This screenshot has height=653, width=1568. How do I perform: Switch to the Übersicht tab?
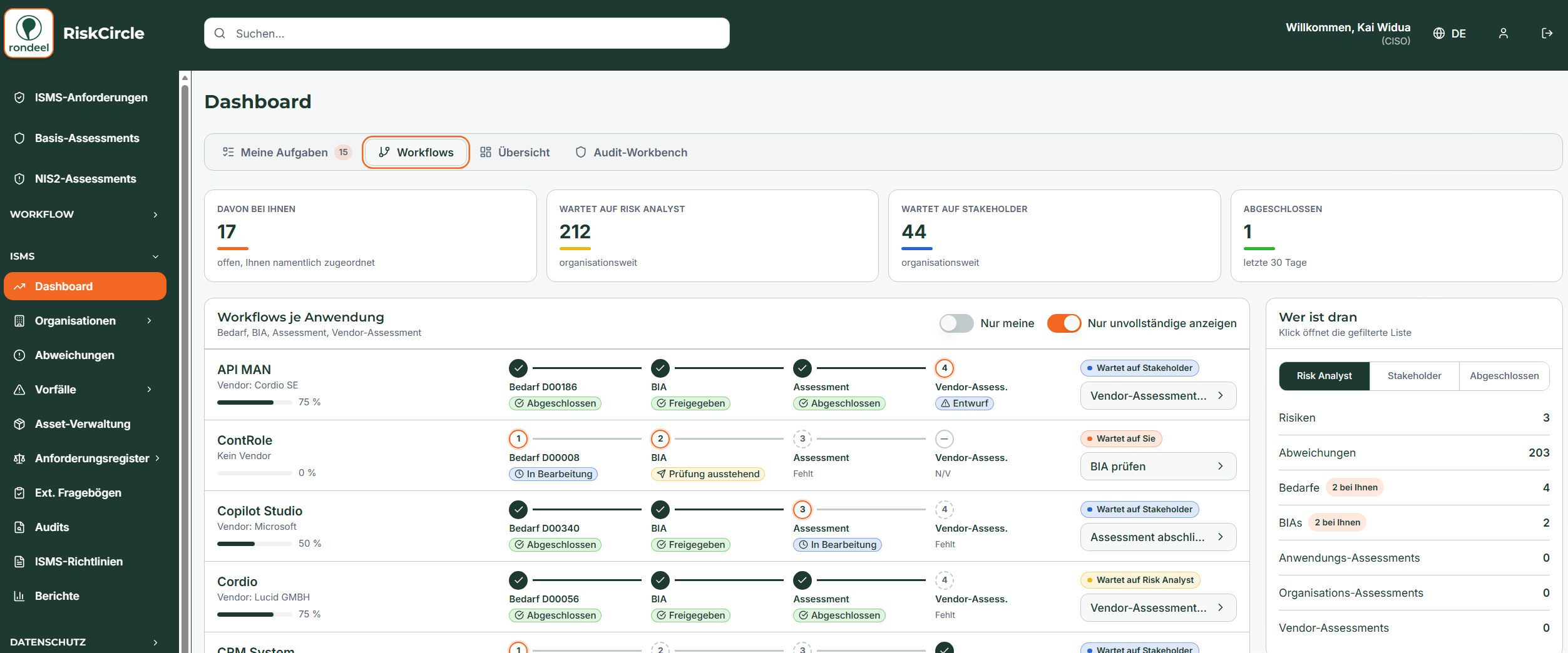pyautogui.click(x=515, y=152)
